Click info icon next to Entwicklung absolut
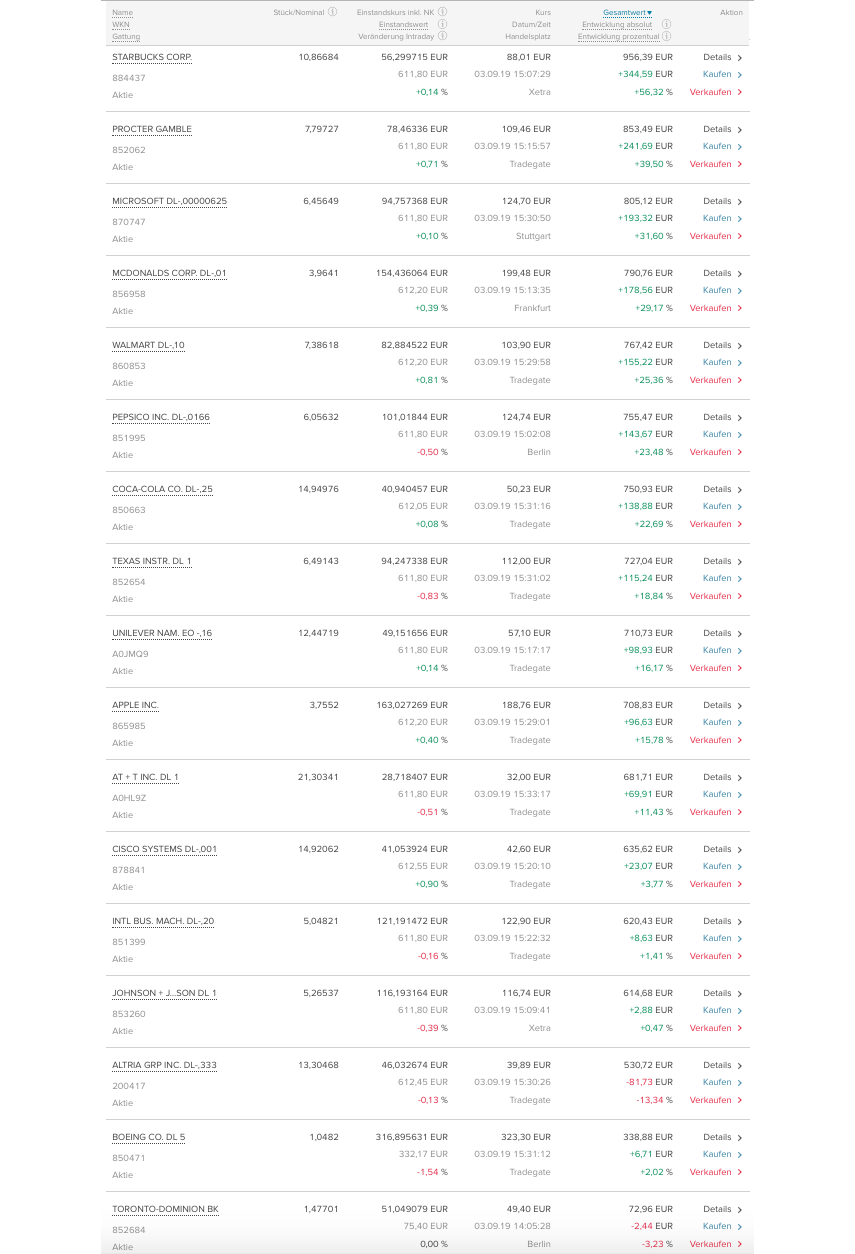 click(666, 24)
